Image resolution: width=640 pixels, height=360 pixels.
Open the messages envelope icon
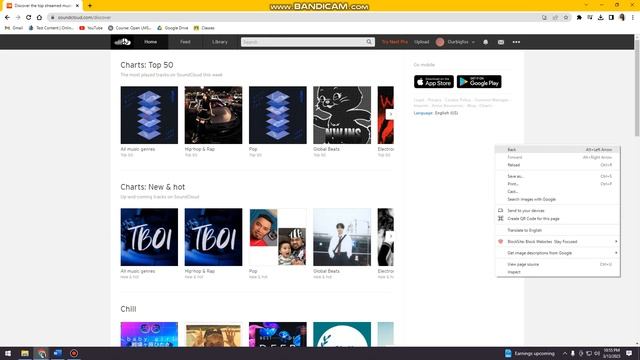click(501, 42)
